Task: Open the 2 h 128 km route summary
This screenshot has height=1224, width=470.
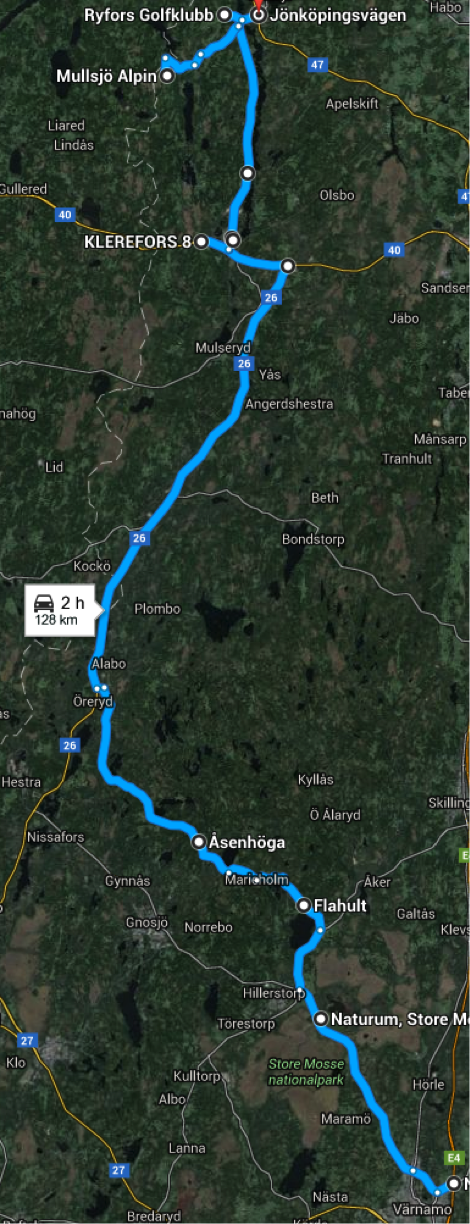Action: pyautogui.click(x=64, y=610)
